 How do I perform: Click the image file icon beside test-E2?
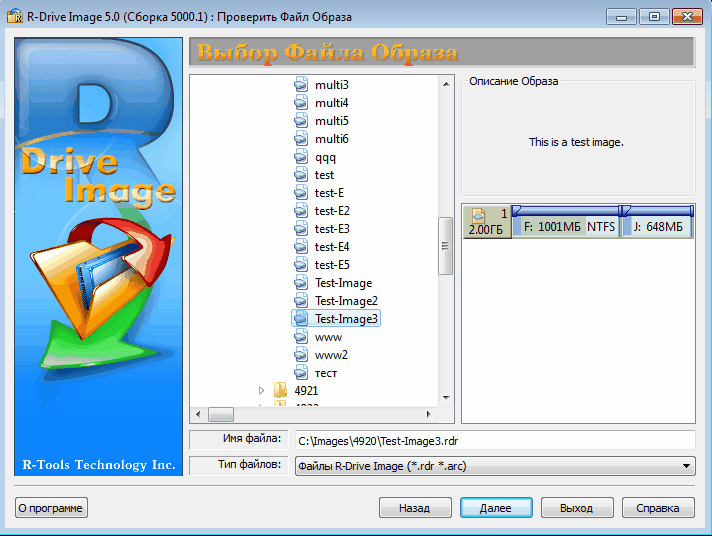[x=301, y=211]
